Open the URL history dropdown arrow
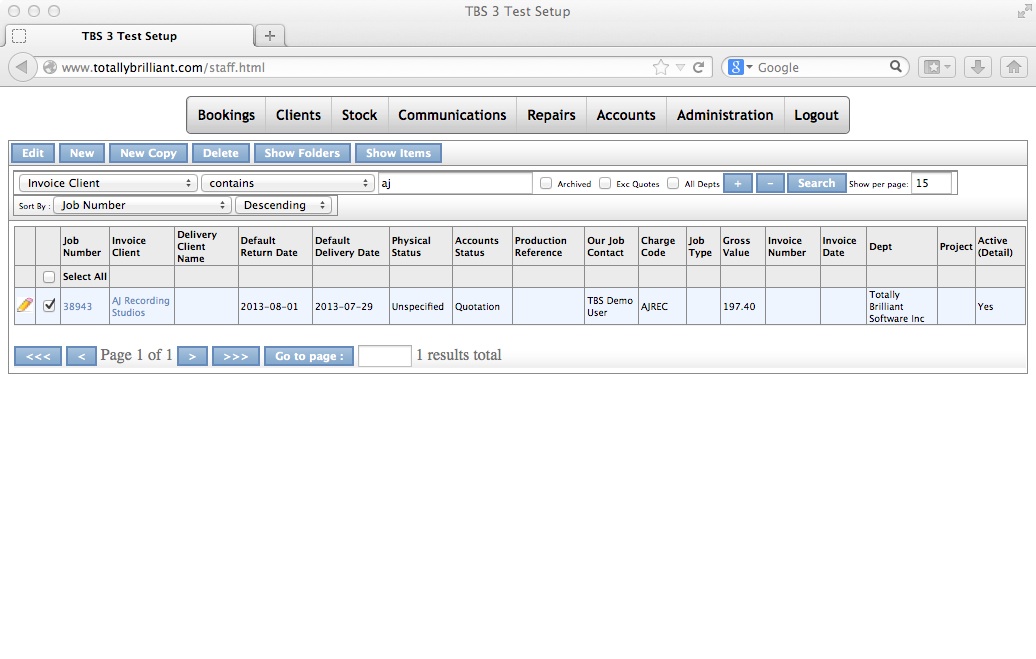The height and width of the screenshot is (659, 1036). (x=680, y=67)
